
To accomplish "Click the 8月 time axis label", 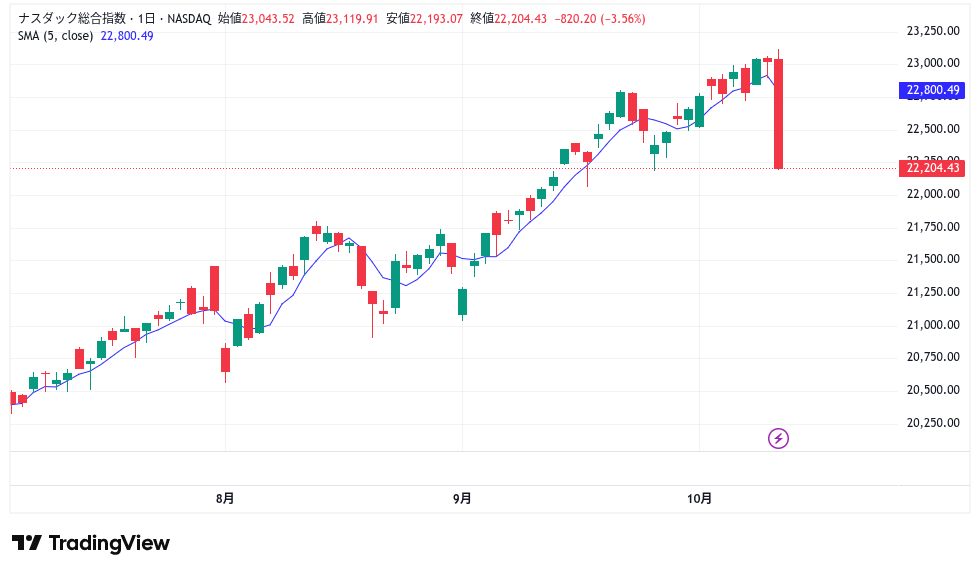I will coord(225,498).
